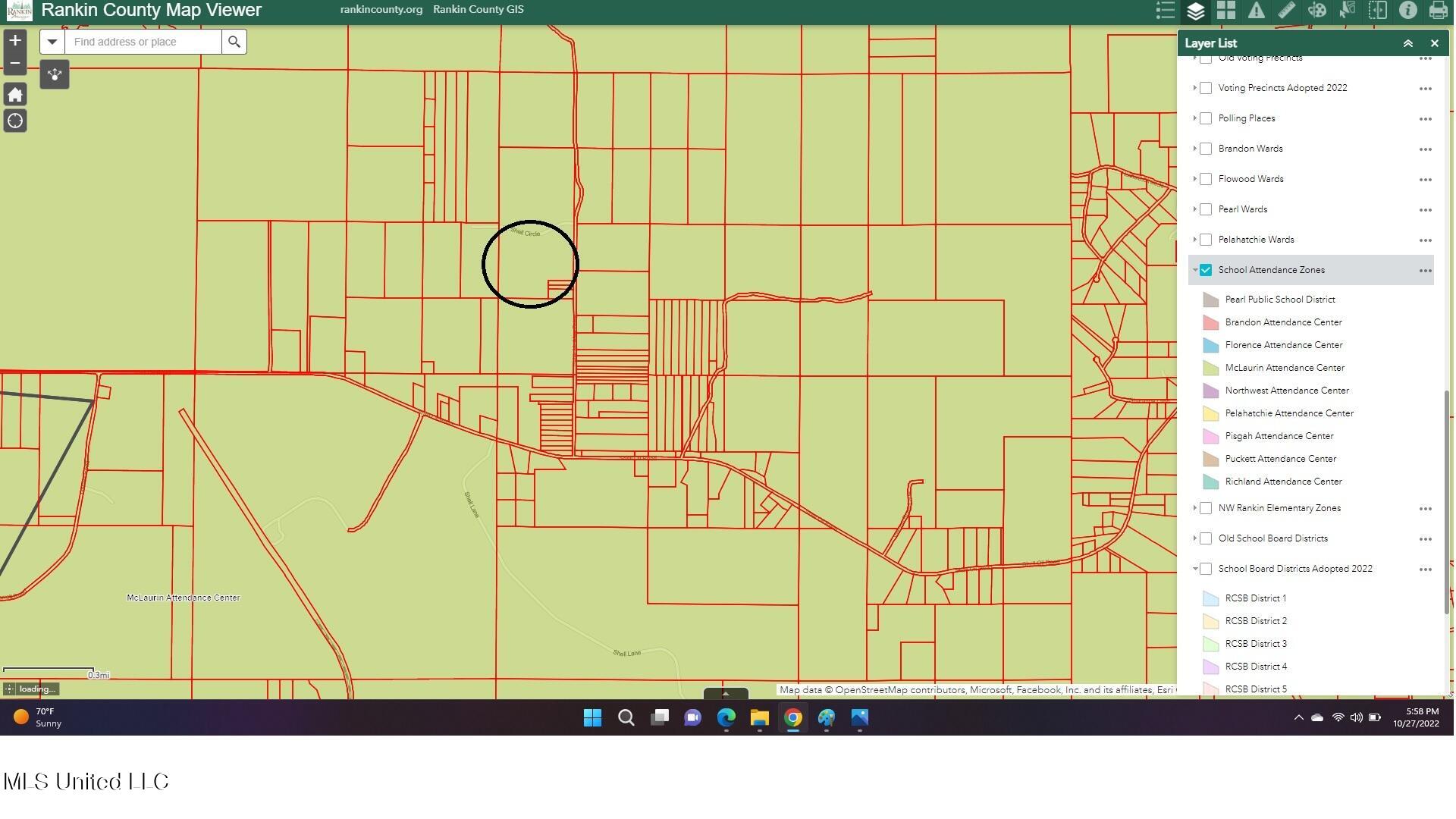This screenshot has width=1456, height=819.
Task: Click the network analysis tool button
Action: pyautogui.click(x=55, y=74)
